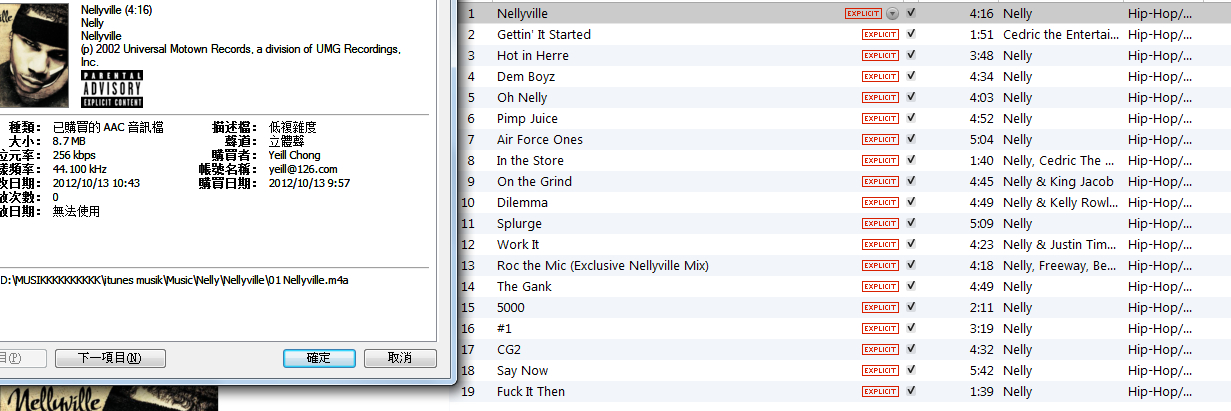The height and width of the screenshot is (411, 1231).
Task: Click the EXPLICIT badge next to Dilemma
Action: 880,202
